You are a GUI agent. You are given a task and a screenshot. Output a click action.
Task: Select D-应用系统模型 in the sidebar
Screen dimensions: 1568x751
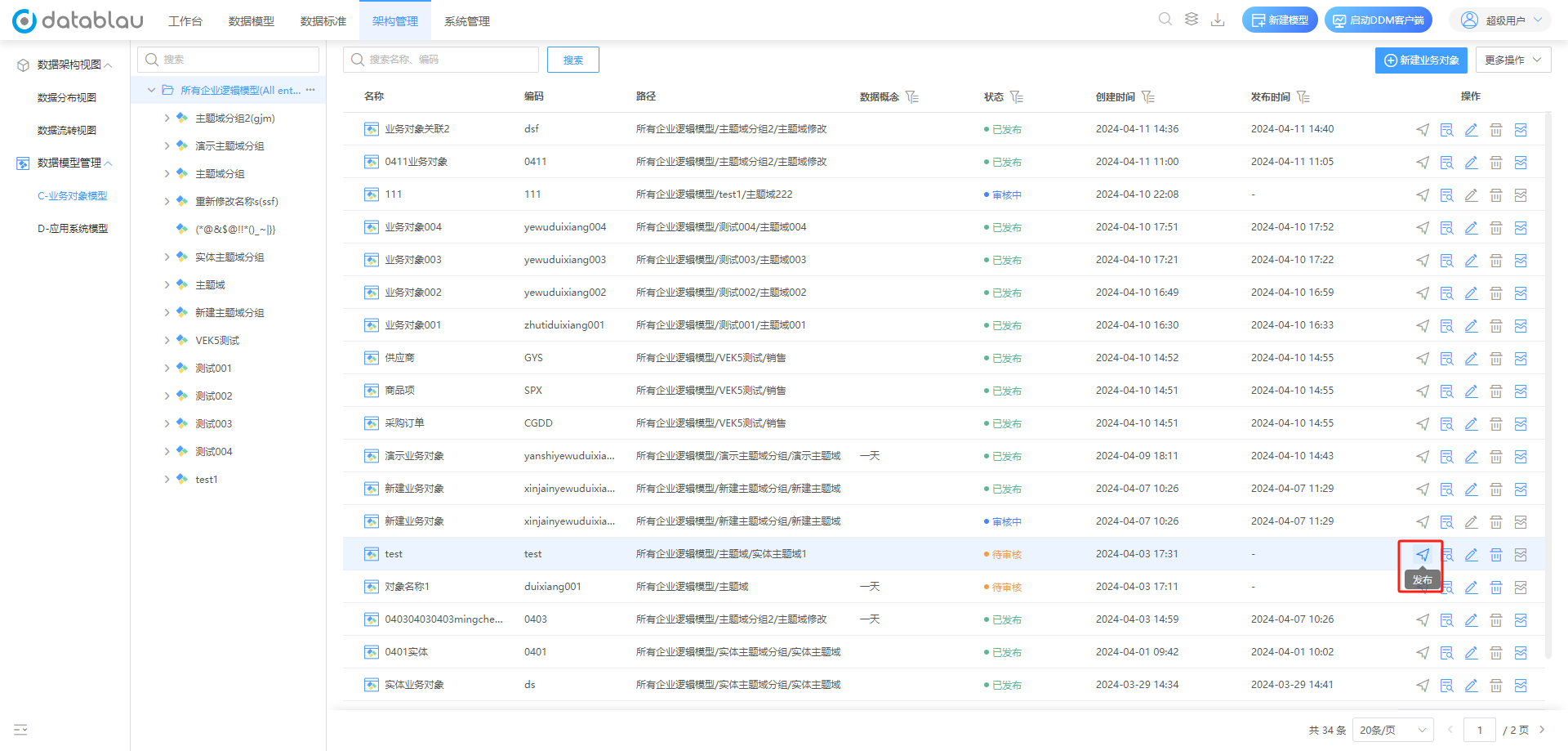73,228
